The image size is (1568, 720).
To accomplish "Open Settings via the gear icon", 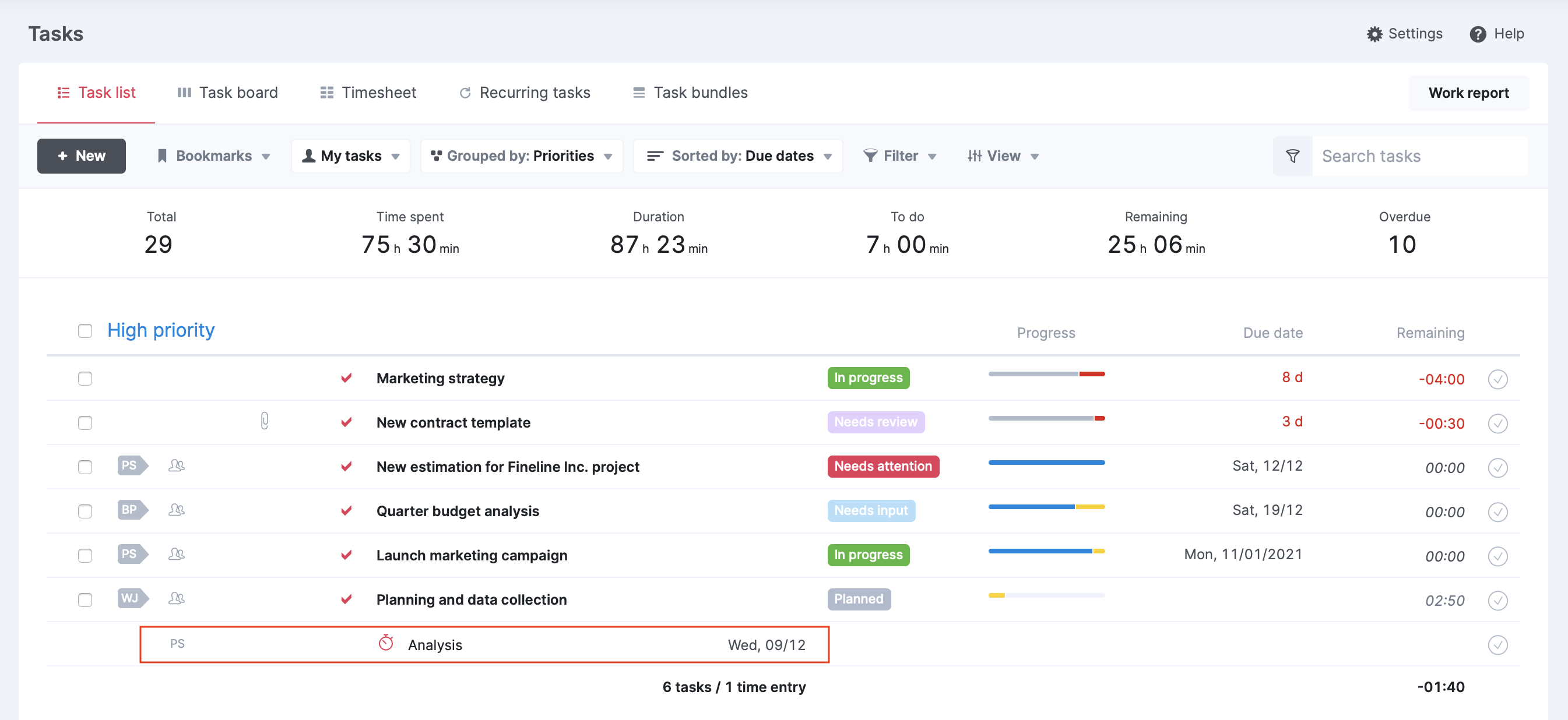I will 1374,34.
